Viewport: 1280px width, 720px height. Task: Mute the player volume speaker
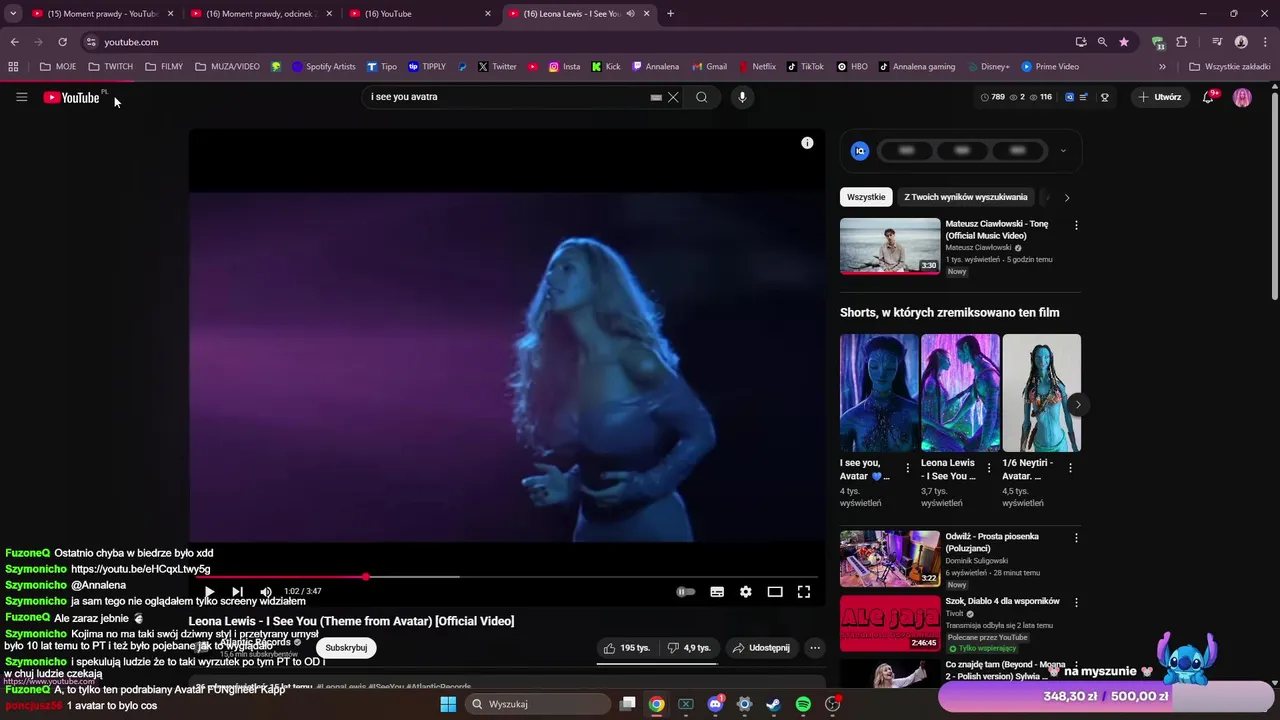point(265,592)
